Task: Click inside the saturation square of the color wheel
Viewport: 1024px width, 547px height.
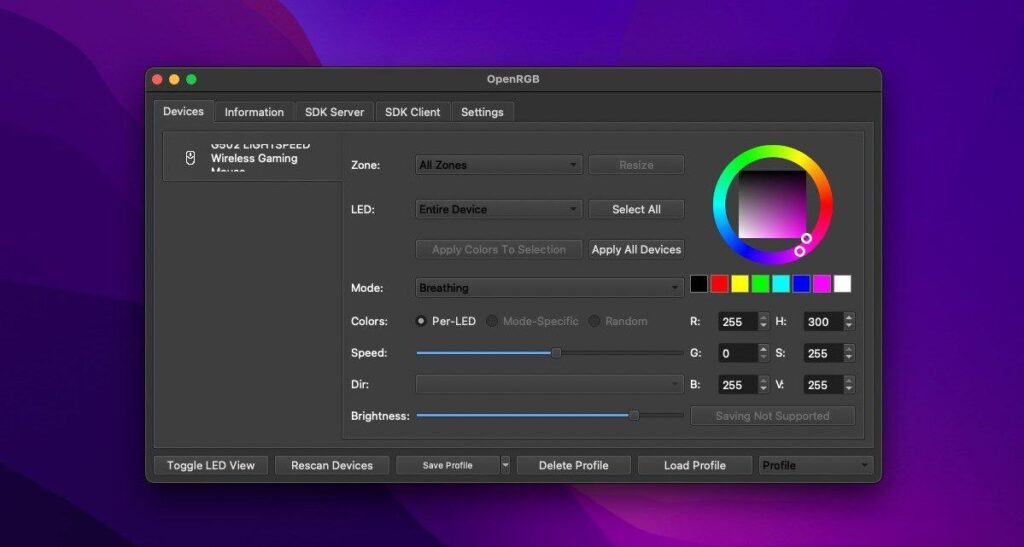Action: pos(772,204)
